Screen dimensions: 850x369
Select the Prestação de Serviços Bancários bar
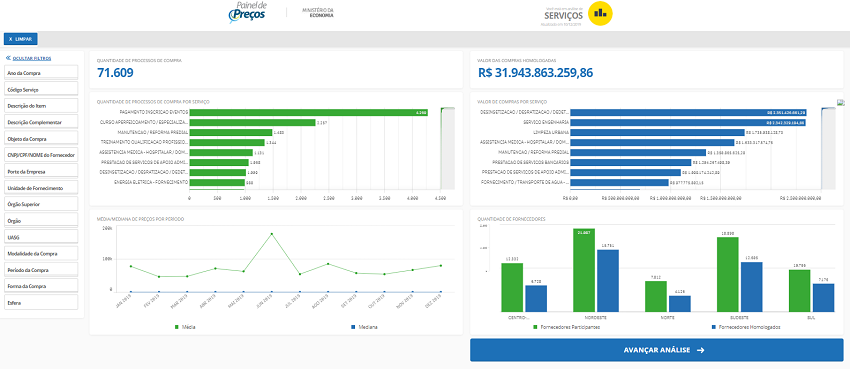pyautogui.click(x=631, y=163)
